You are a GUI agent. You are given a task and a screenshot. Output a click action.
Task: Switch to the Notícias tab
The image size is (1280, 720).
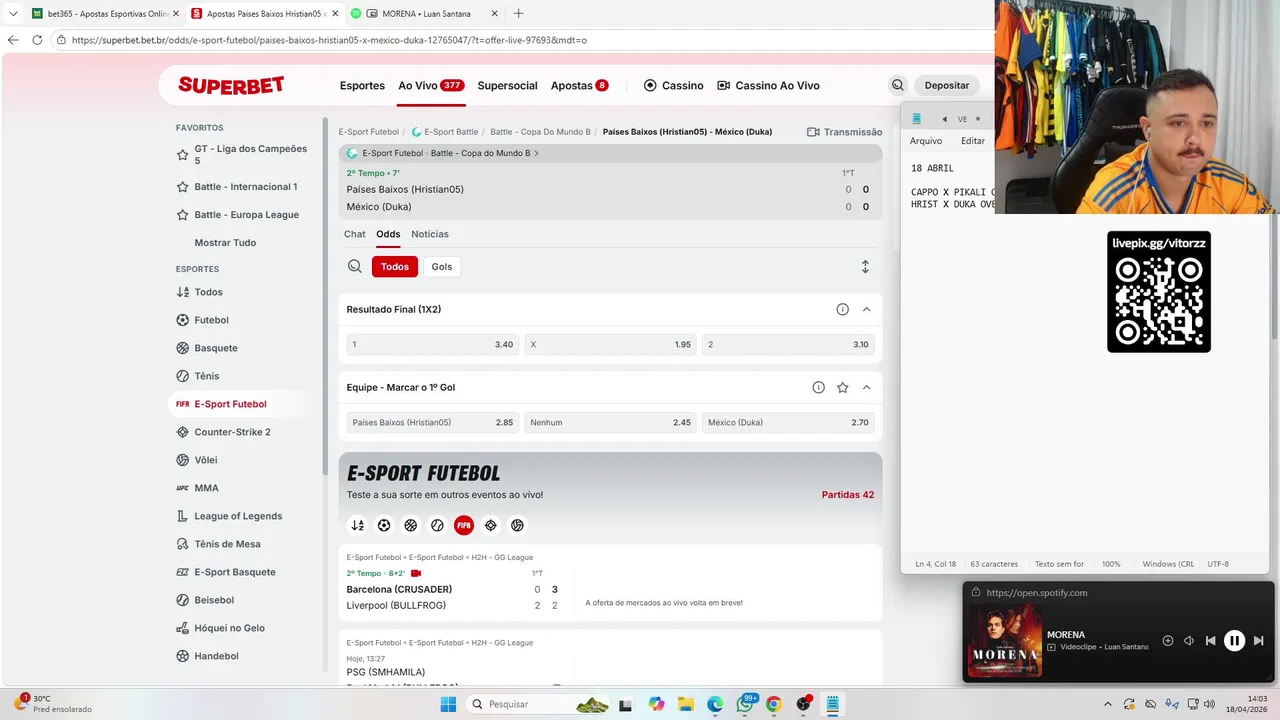430,234
